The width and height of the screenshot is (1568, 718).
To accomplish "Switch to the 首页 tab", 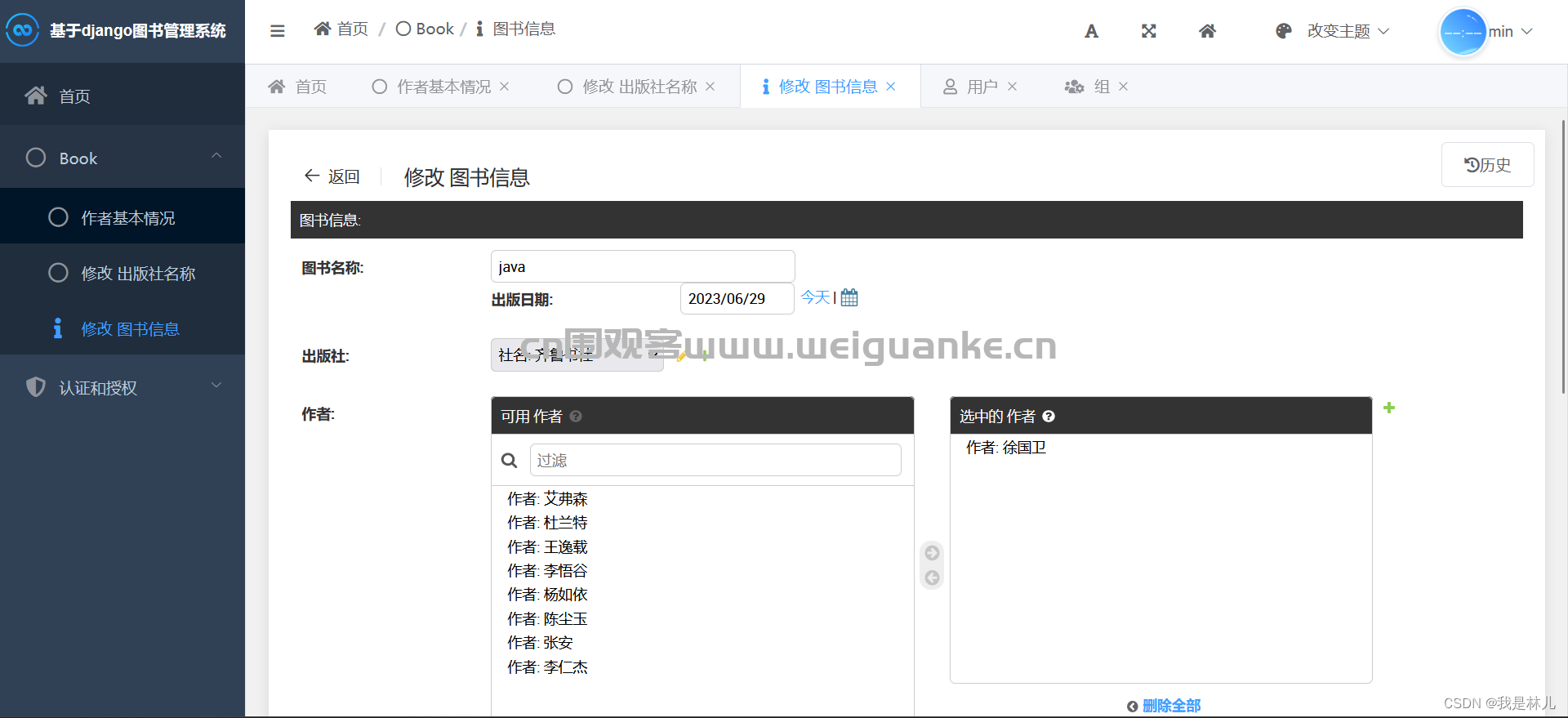I will point(298,87).
